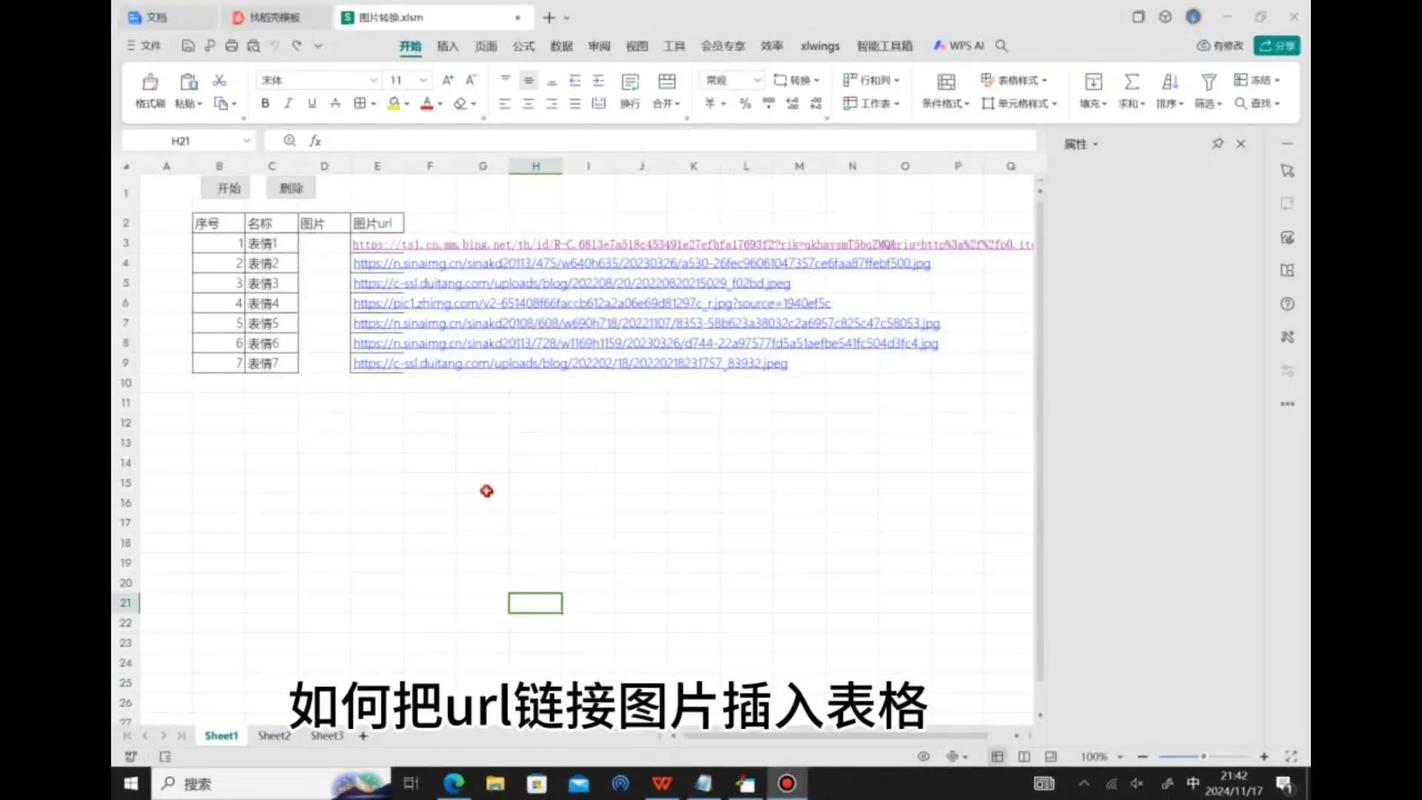Open the font size dropdown
The height and width of the screenshot is (800, 1422).
tap(421, 80)
